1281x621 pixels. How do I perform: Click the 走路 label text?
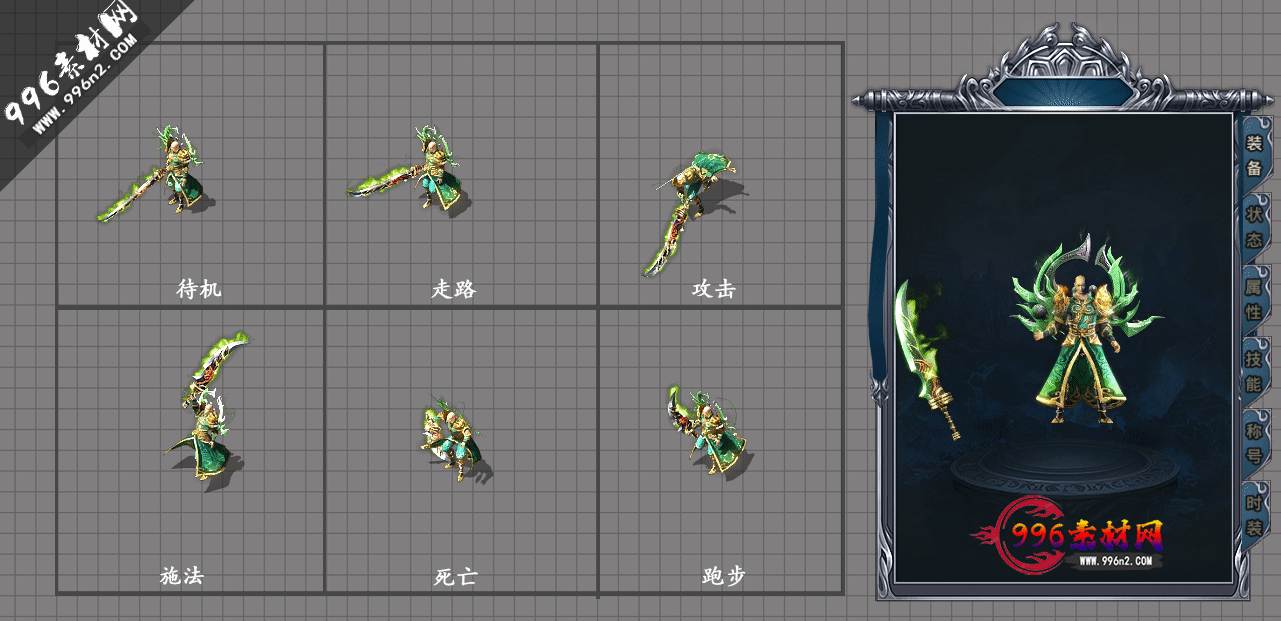pos(454,289)
